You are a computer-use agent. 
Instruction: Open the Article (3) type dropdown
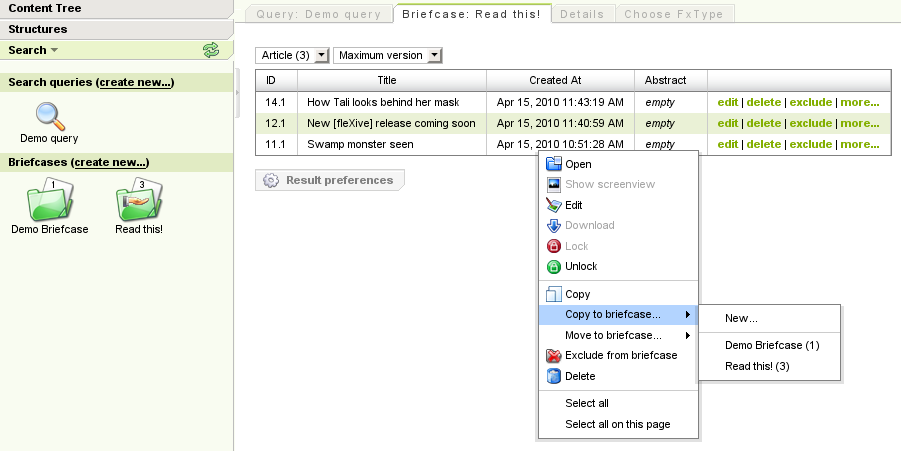point(292,55)
